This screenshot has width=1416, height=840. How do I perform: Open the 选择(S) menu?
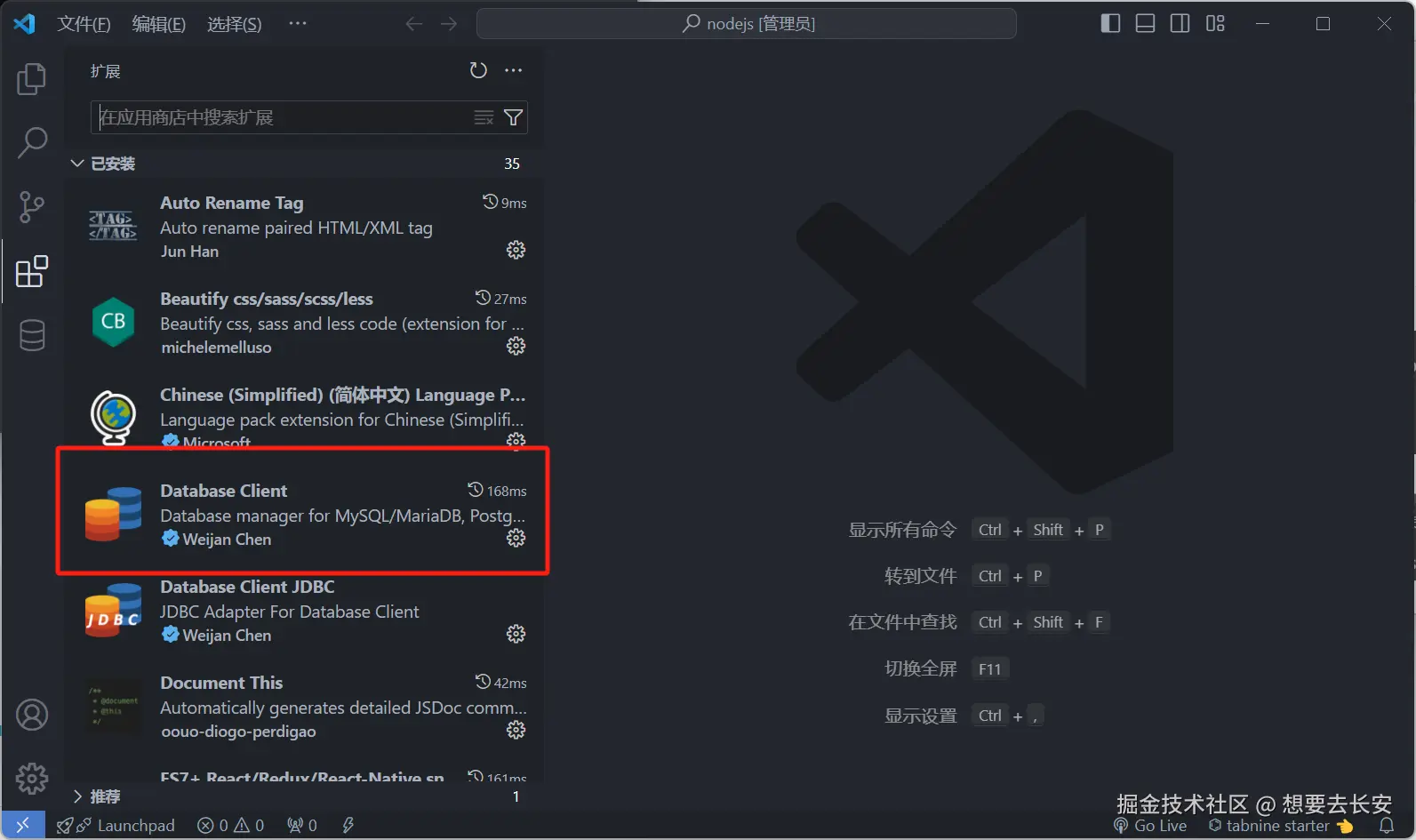(235, 24)
